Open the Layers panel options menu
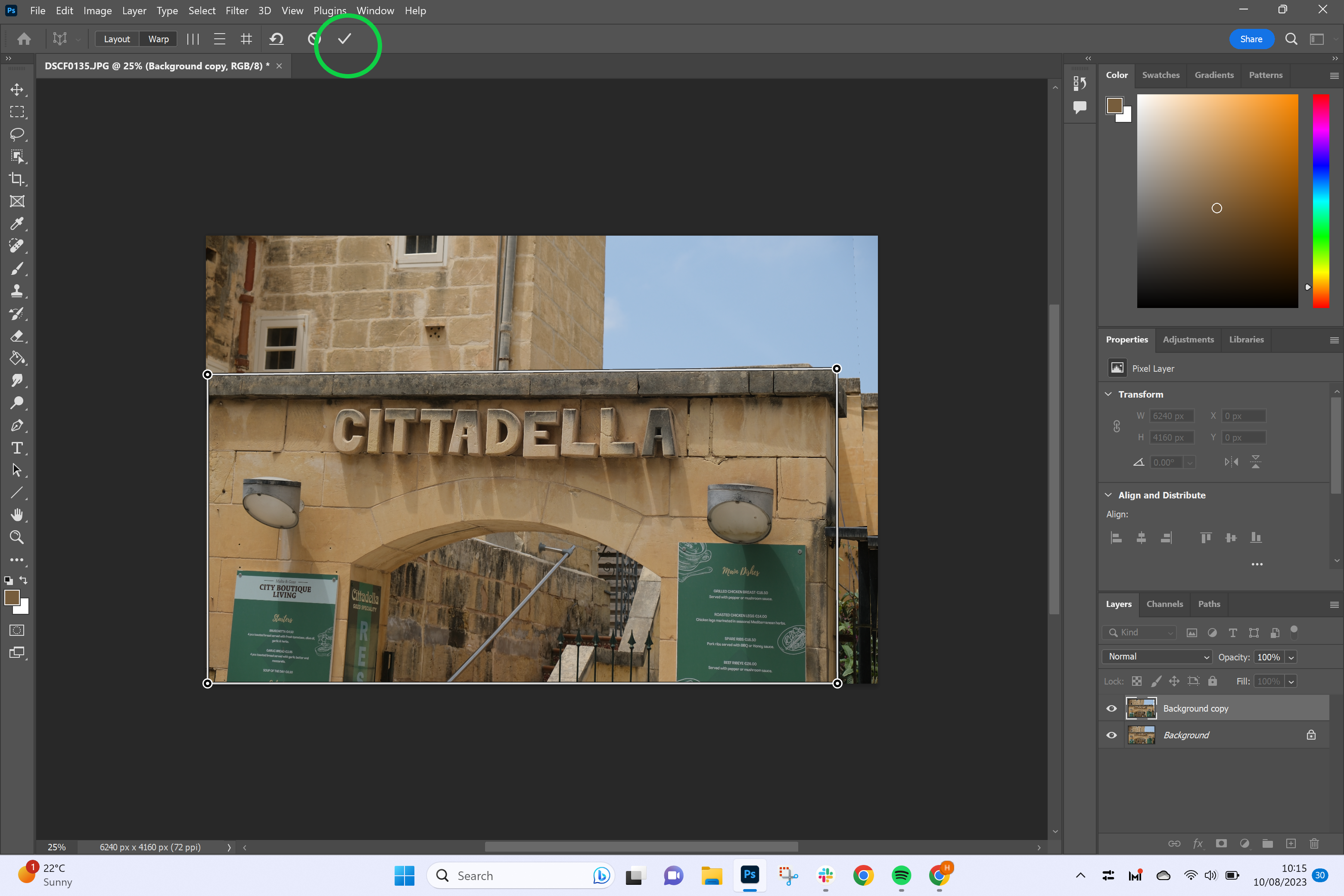 point(1334,604)
